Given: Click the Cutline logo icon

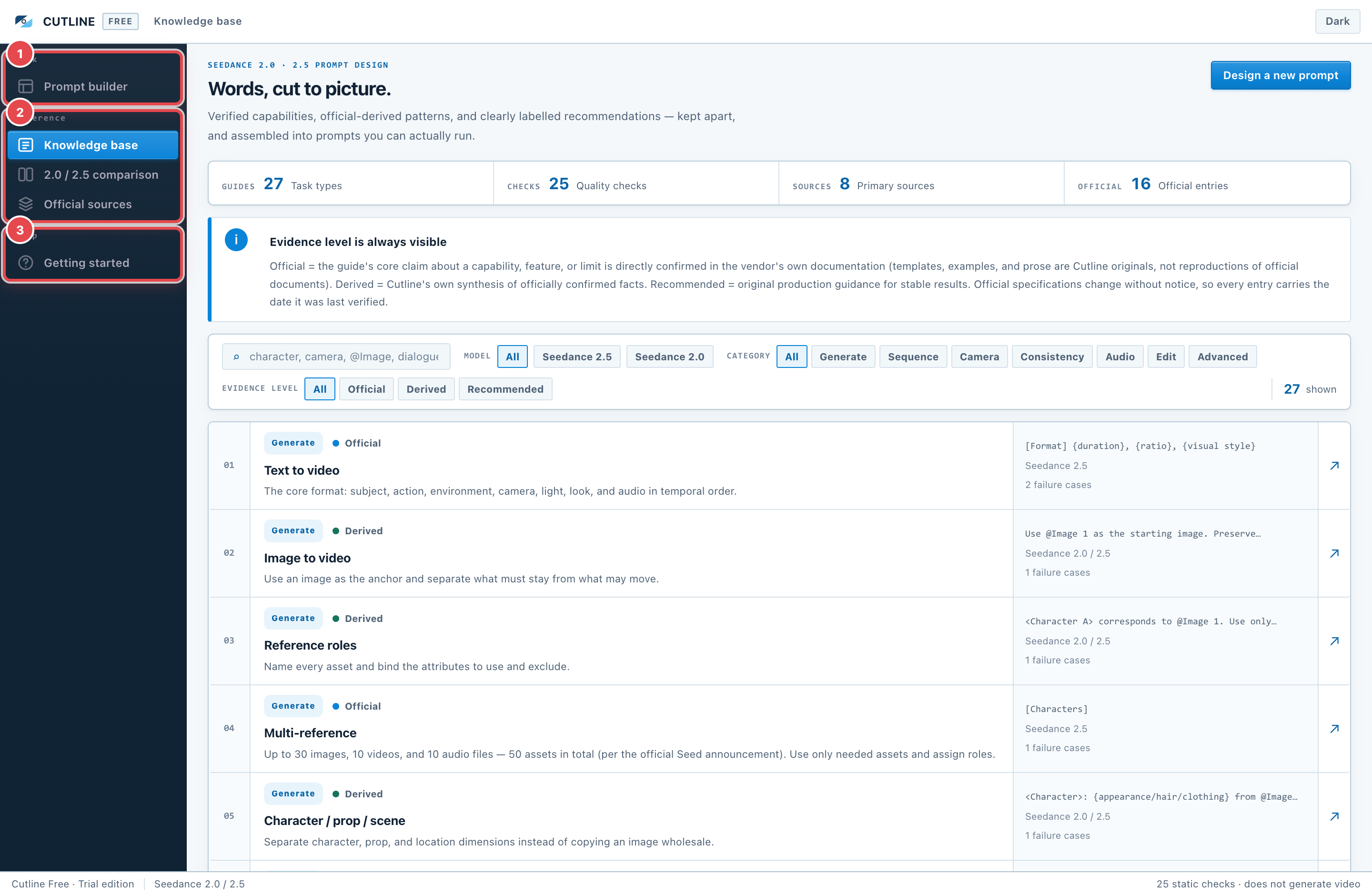Looking at the screenshot, I should [x=24, y=21].
